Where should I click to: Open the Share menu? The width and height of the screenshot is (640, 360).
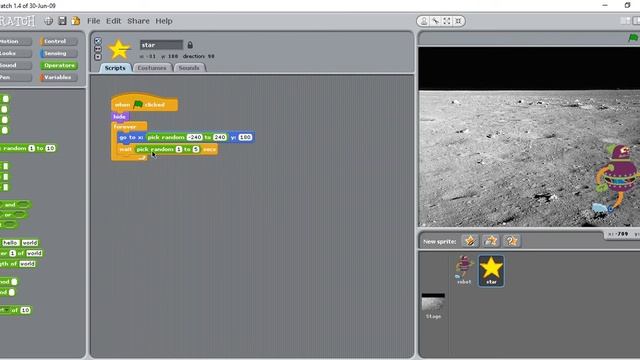point(138,21)
